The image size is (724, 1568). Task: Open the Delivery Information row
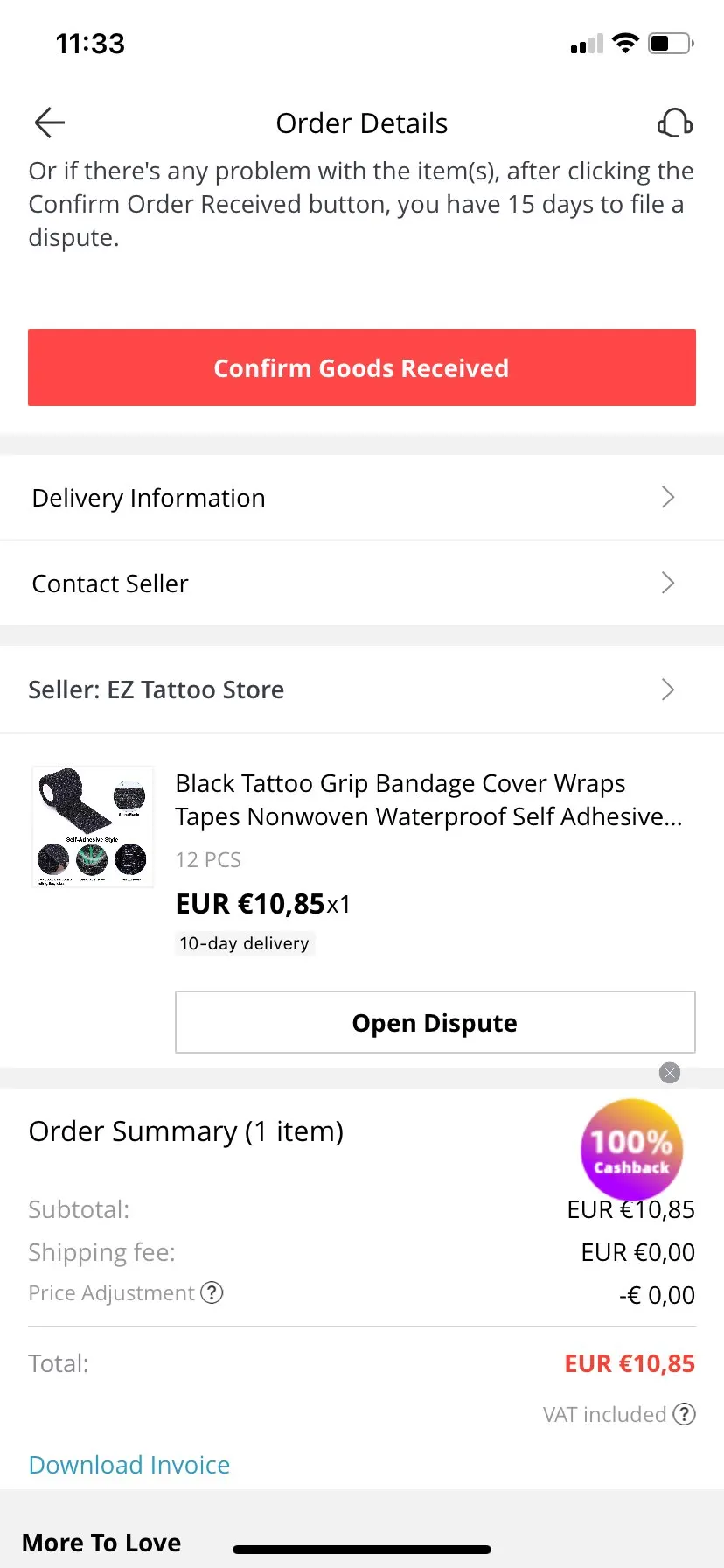(362, 497)
